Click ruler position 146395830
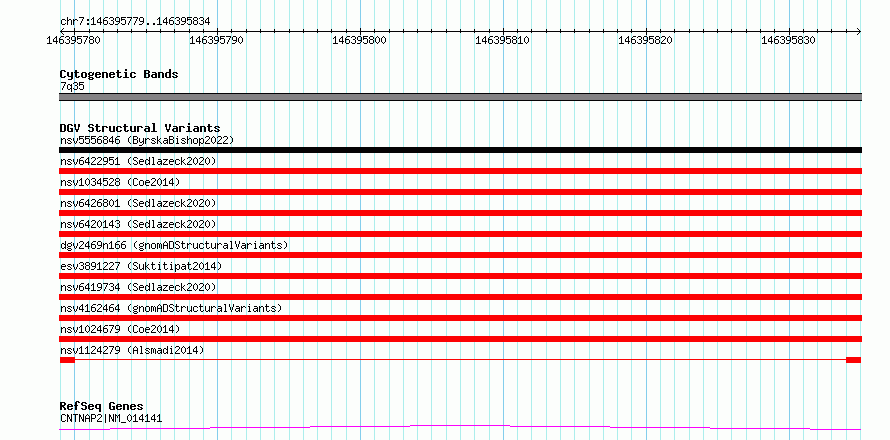890x440 pixels. pos(790,40)
